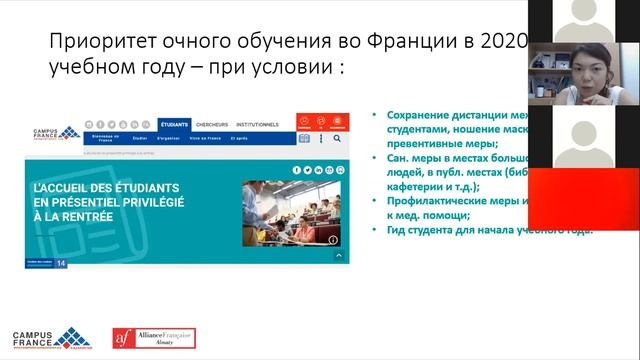Image resolution: width=640 pixels, height=360 pixels.
Task: Click the breadcrumb line under the blue menu
Action: pyautogui.click(x=119, y=153)
